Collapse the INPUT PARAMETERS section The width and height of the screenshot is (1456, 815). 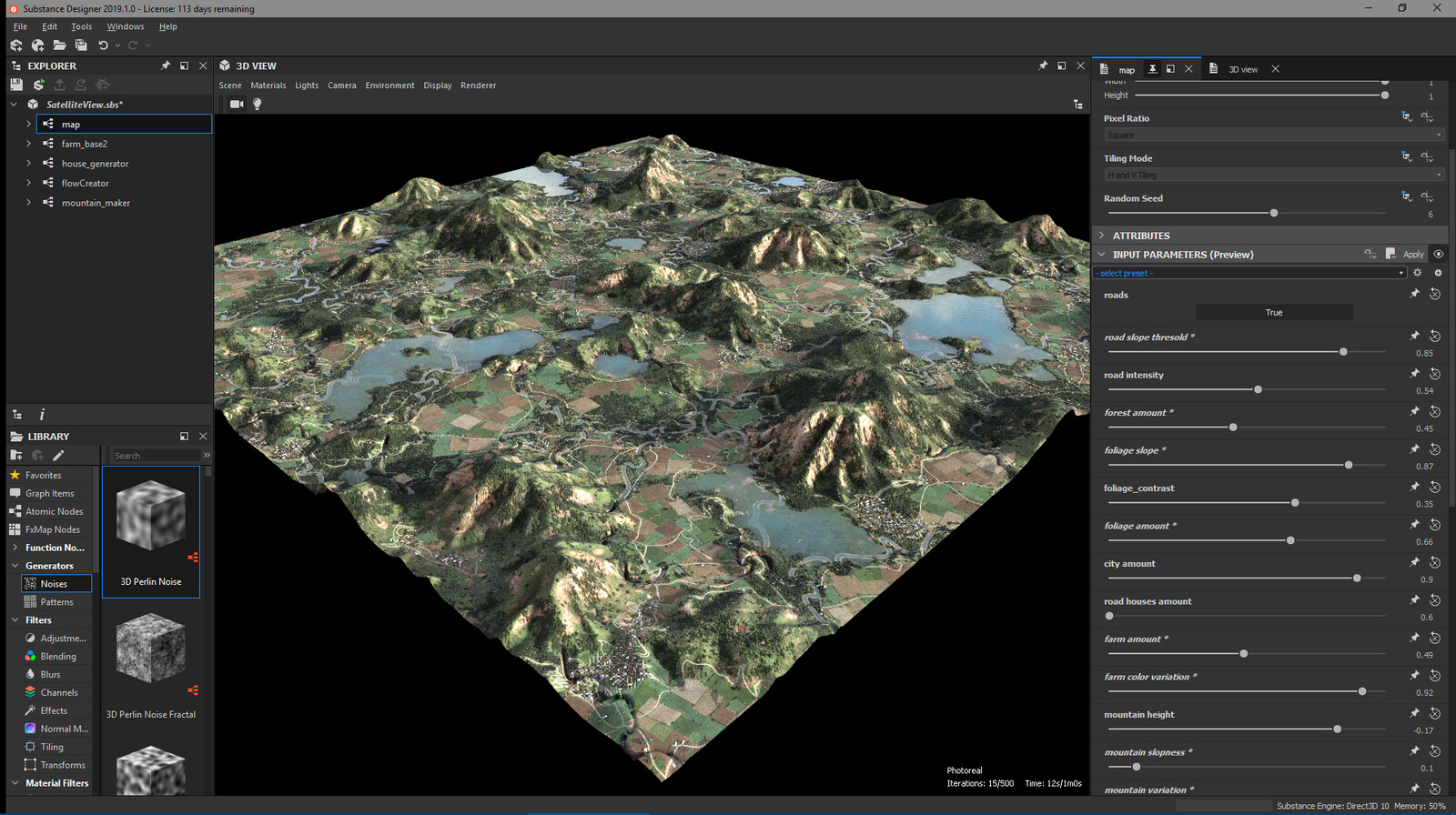(x=1102, y=255)
